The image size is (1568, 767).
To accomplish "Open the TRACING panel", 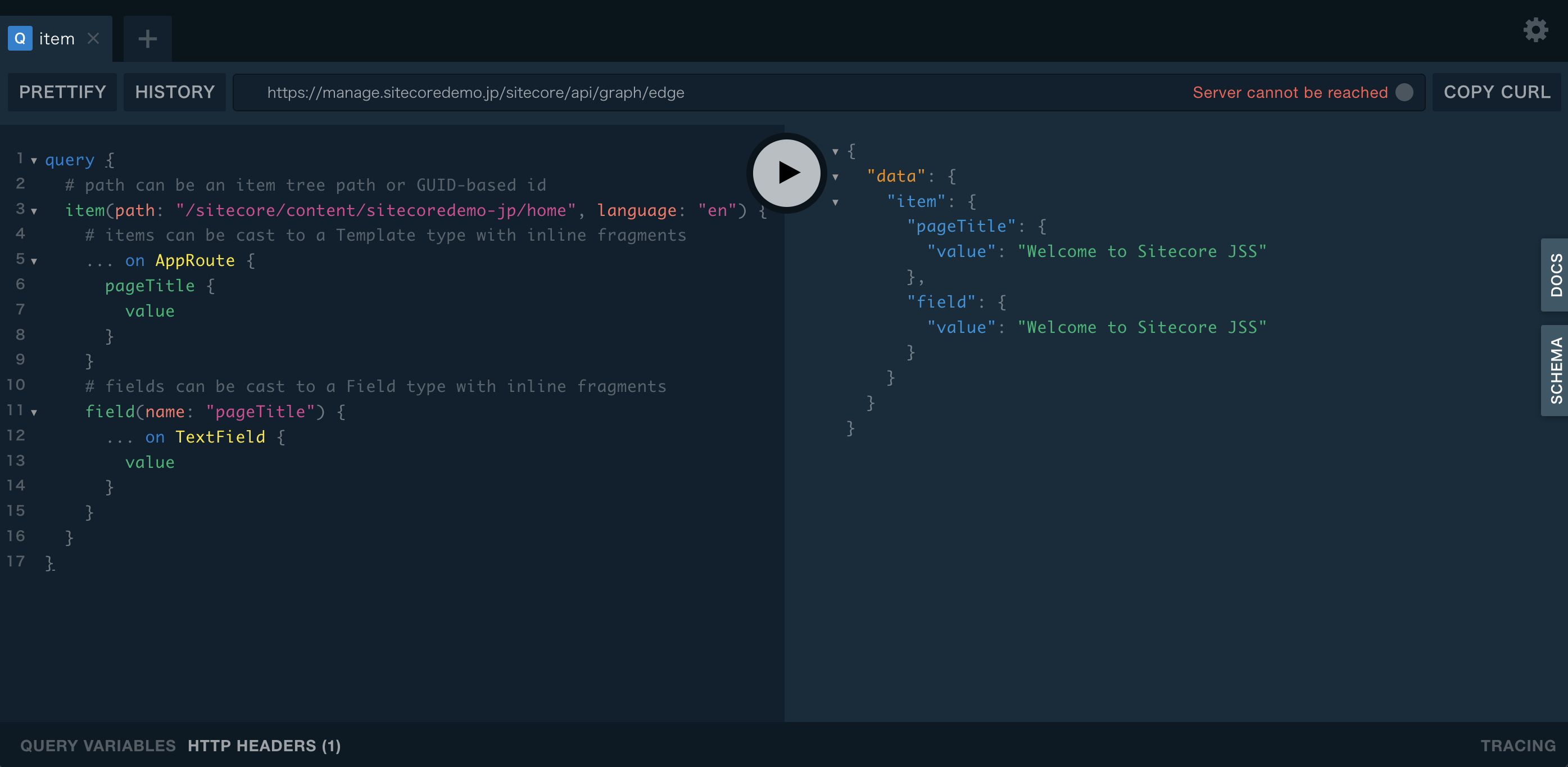I will (1518, 746).
